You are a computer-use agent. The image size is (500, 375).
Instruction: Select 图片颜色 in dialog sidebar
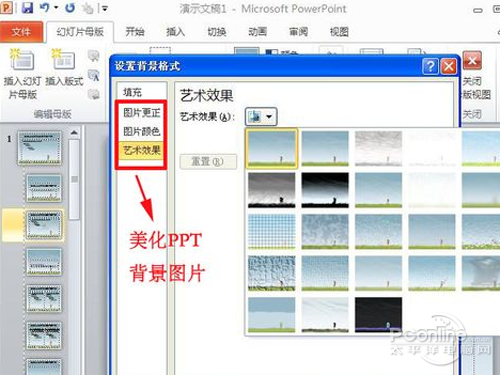click(x=141, y=131)
